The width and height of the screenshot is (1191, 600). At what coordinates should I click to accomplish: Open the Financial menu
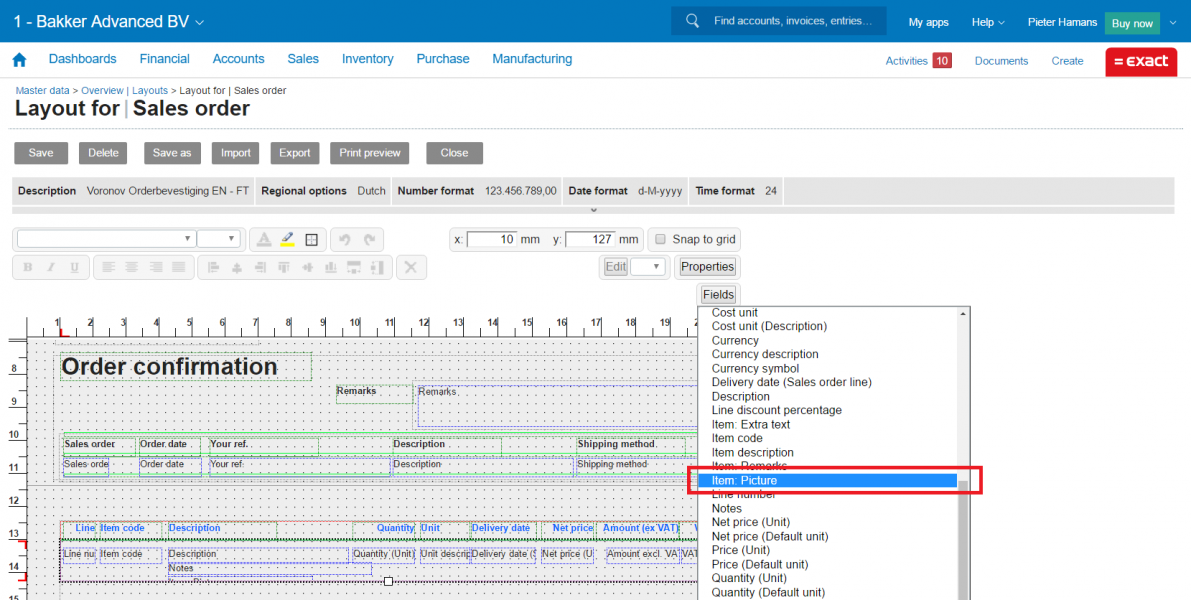coord(165,59)
